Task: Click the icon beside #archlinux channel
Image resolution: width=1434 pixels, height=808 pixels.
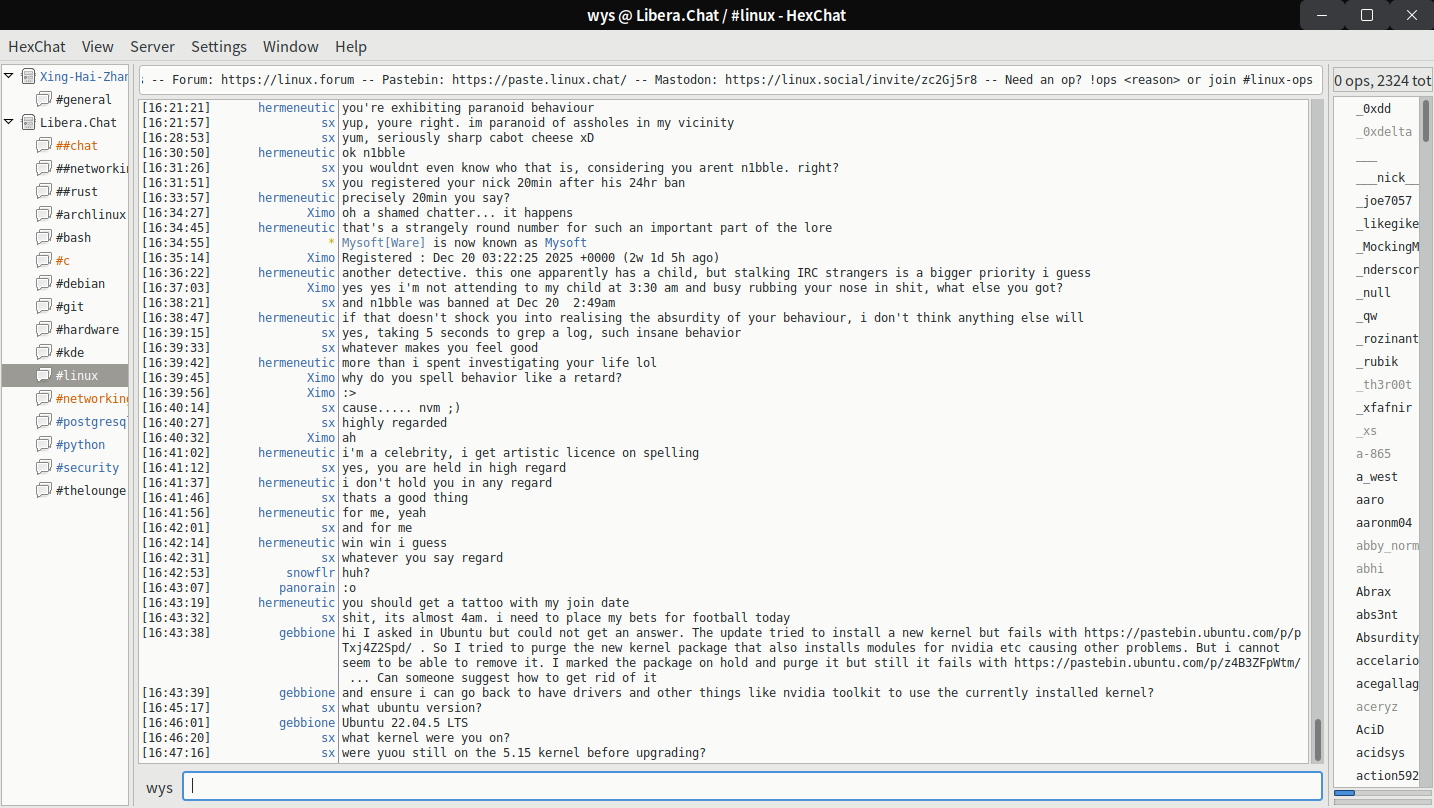Action: coord(43,214)
